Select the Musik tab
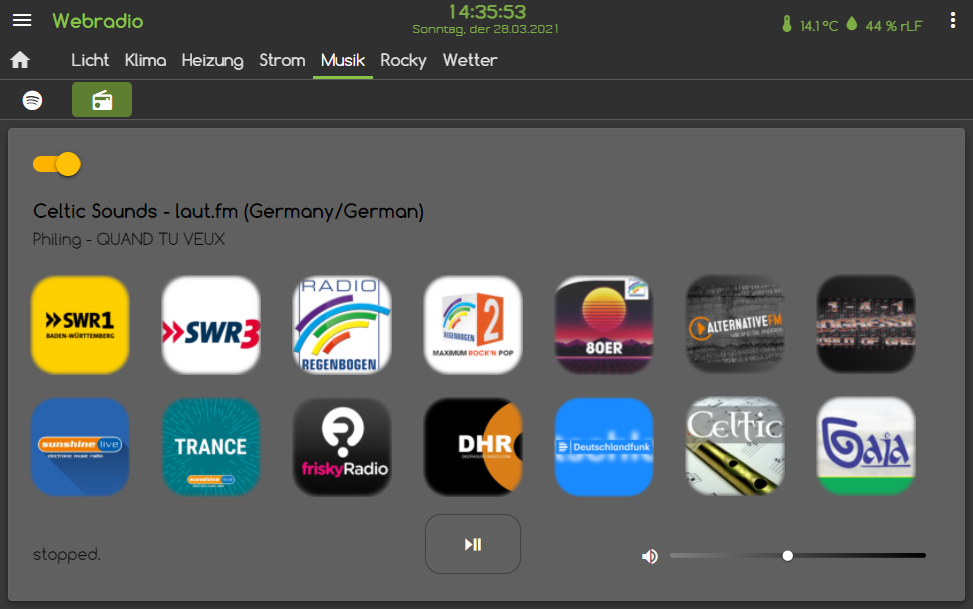The image size is (973, 609). coord(343,60)
